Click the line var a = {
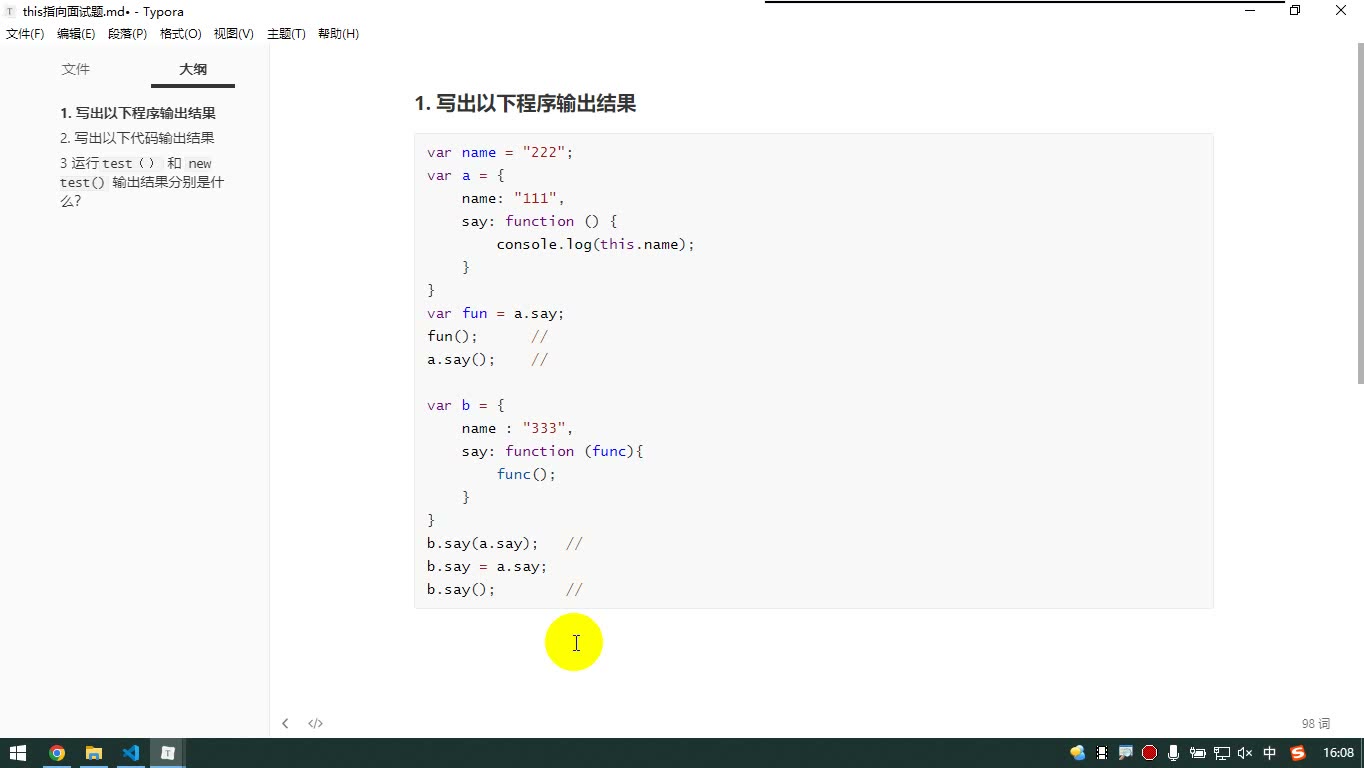Viewport: 1364px width, 768px height. tap(466, 175)
